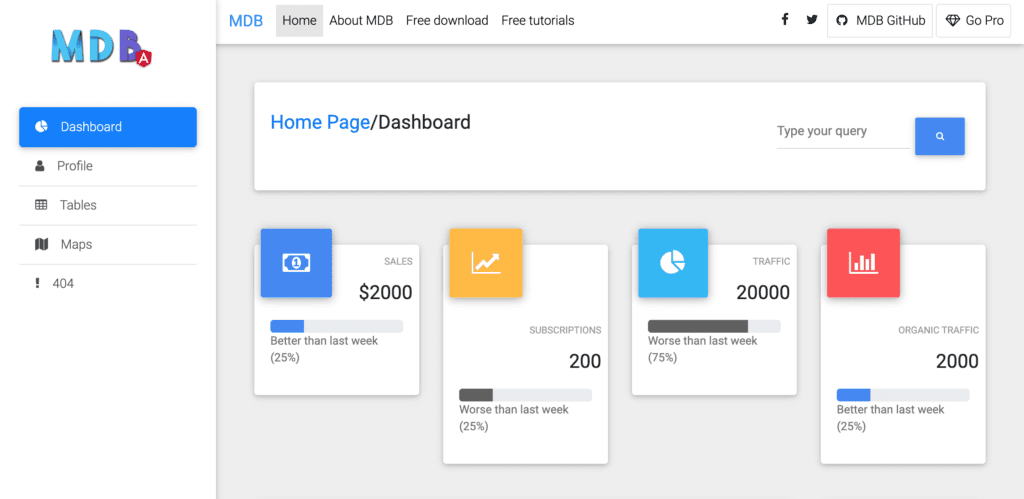Click the magnifier search icon button
The image size is (1024, 499).
[x=940, y=137]
